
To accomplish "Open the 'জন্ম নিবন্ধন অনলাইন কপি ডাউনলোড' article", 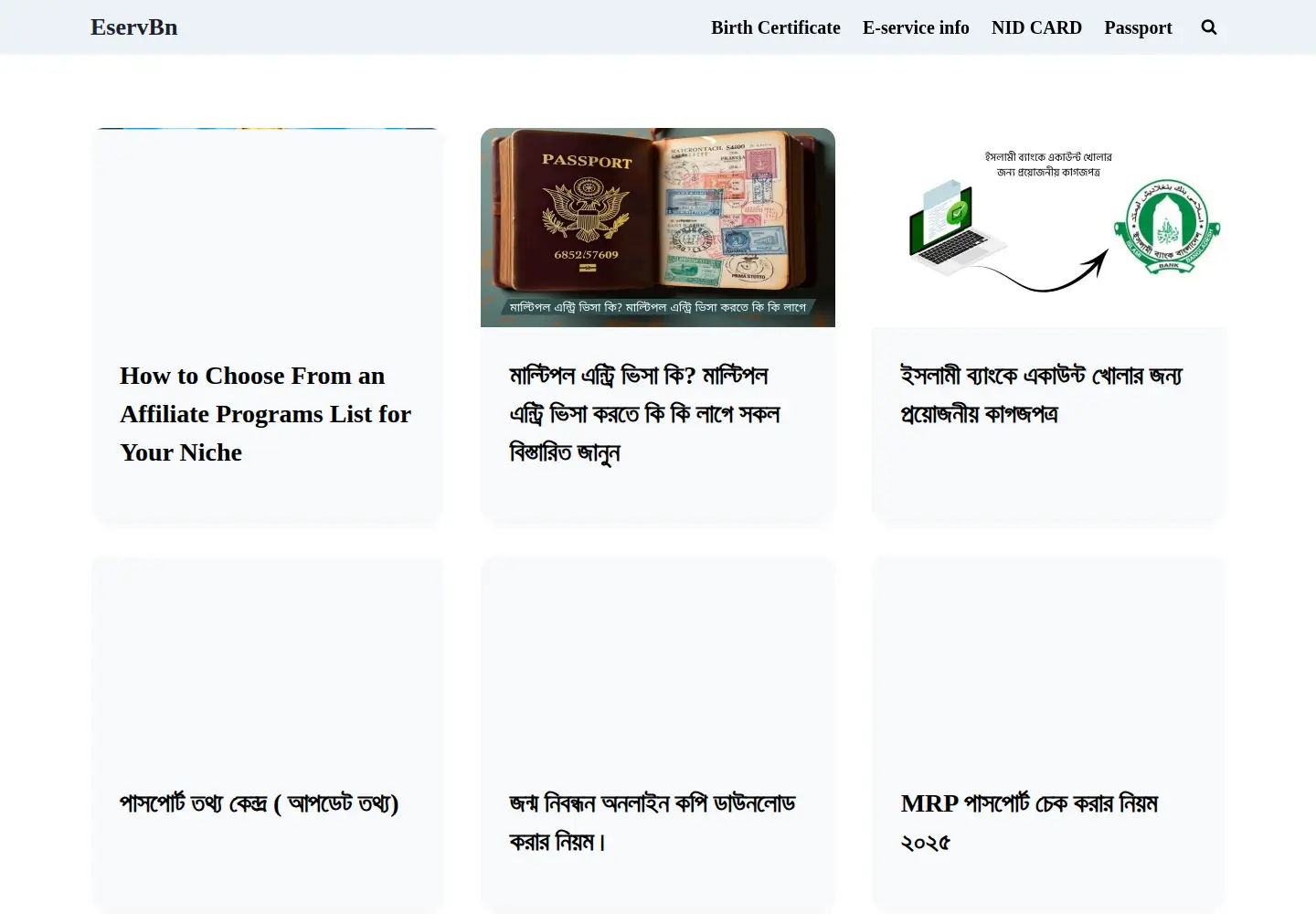I will tap(653, 823).
